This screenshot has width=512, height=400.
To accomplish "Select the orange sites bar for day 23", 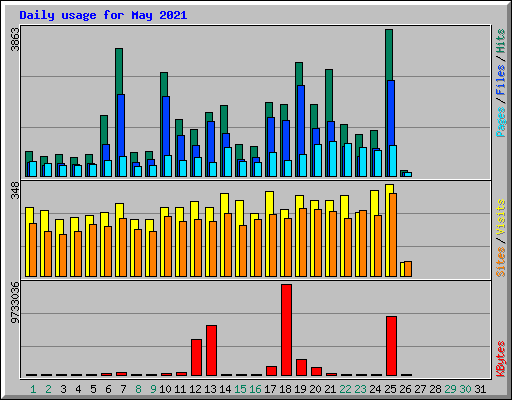I will 363,244.
